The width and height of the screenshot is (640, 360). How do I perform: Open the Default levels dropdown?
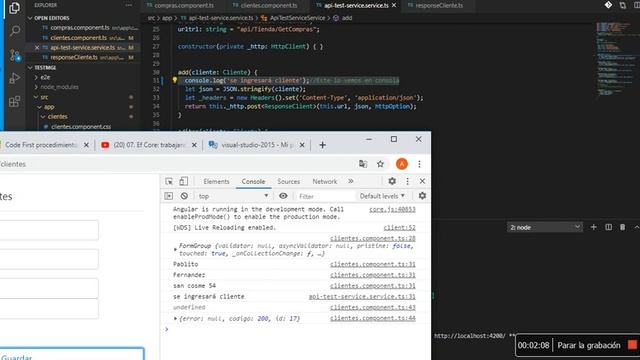[382, 196]
